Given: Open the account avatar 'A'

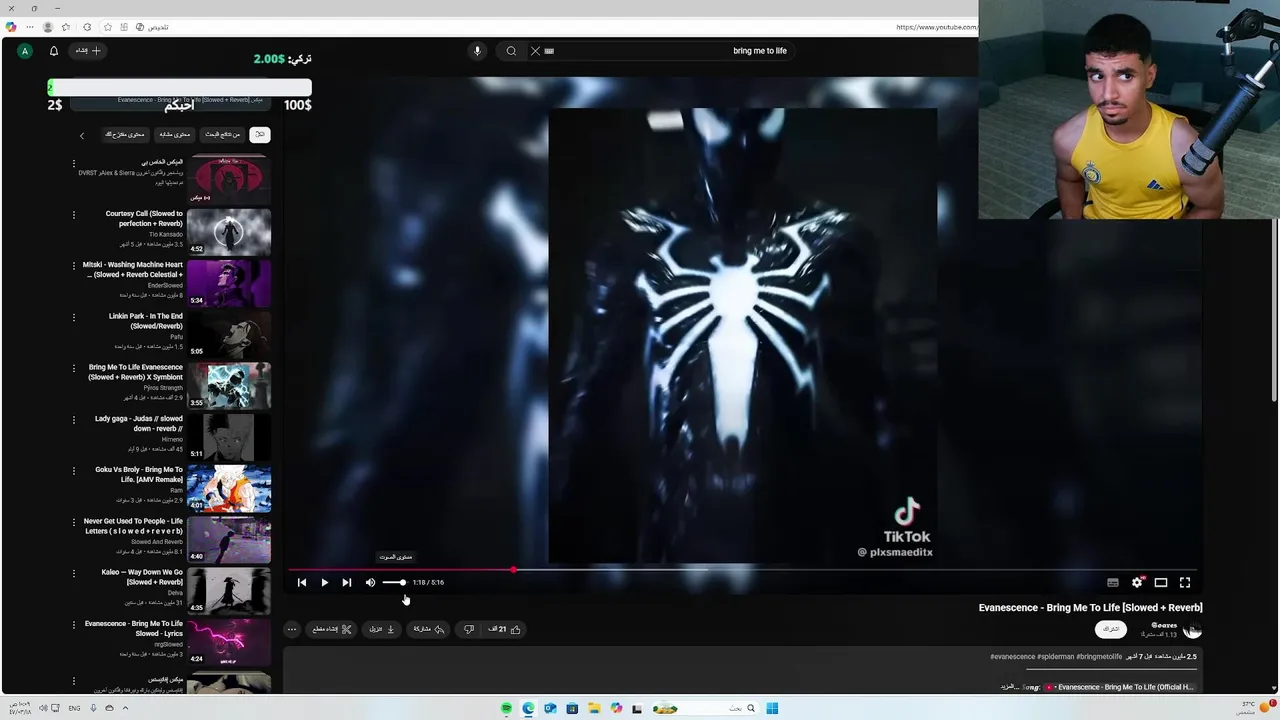Looking at the screenshot, I should point(25,51).
